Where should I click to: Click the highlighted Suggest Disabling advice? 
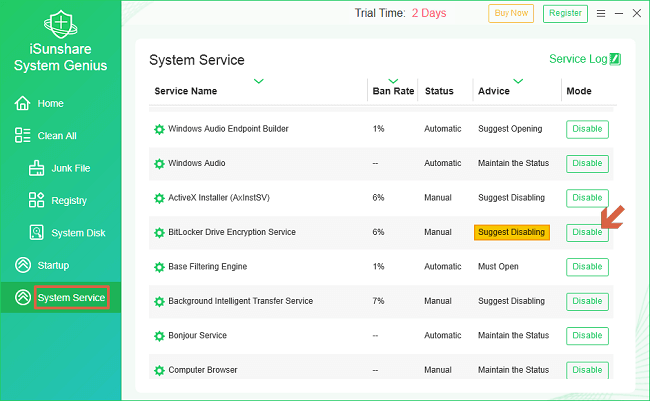coord(512,232)
